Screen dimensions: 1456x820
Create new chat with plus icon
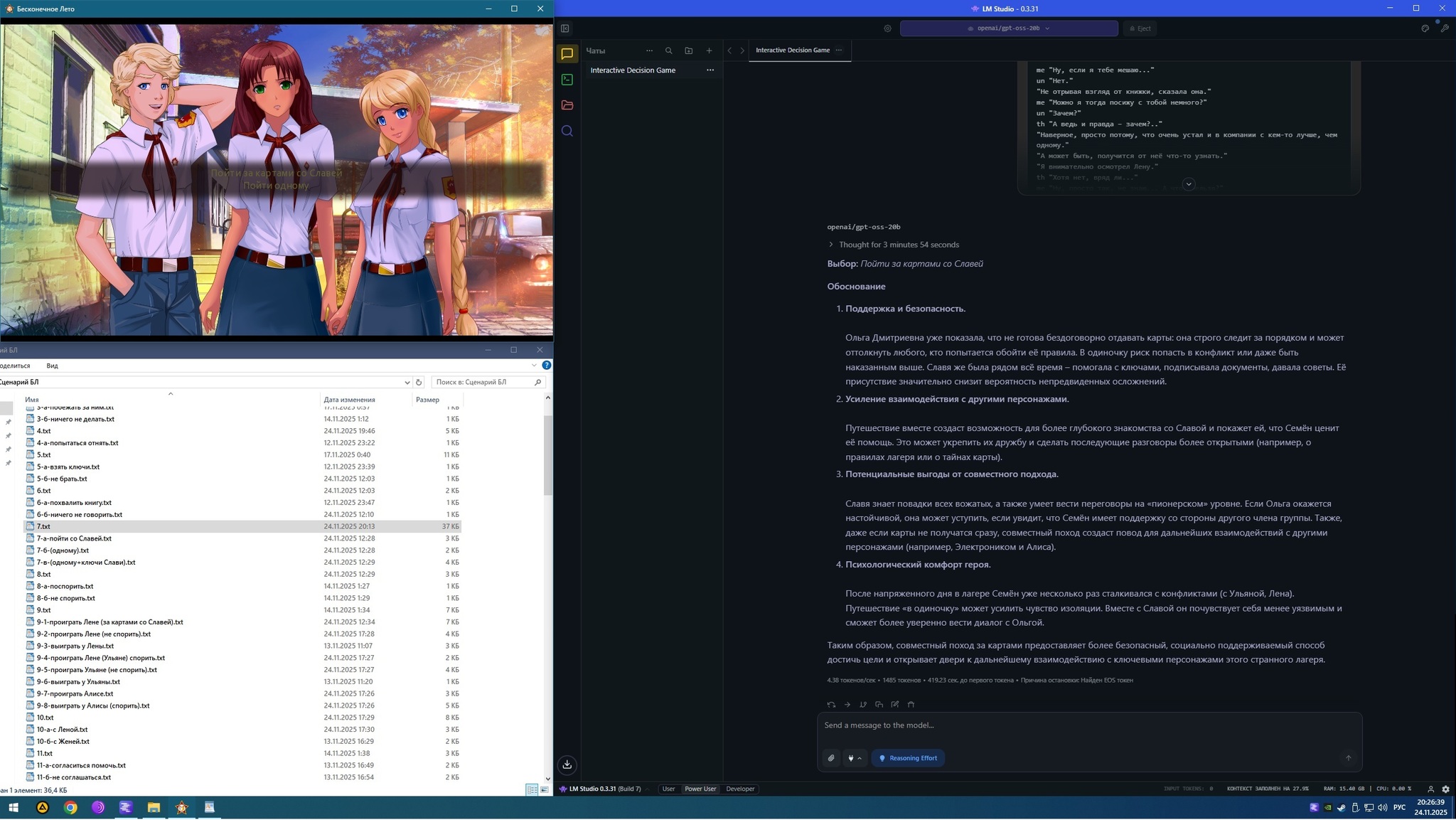click(709, 50)
